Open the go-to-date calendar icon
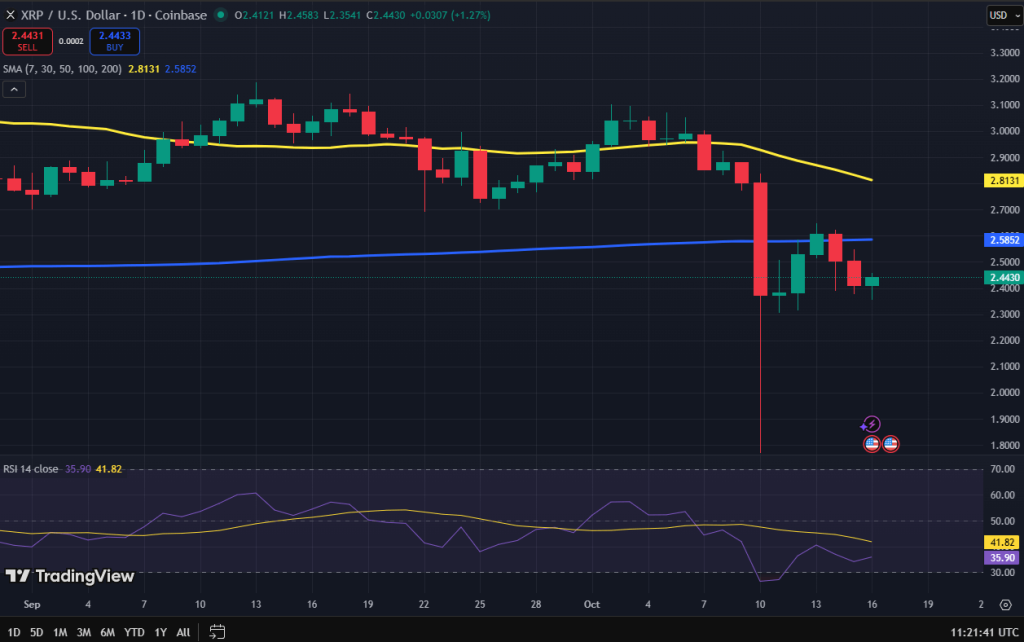The width and height of the screenshot is (1024, 642). point(217,632)
